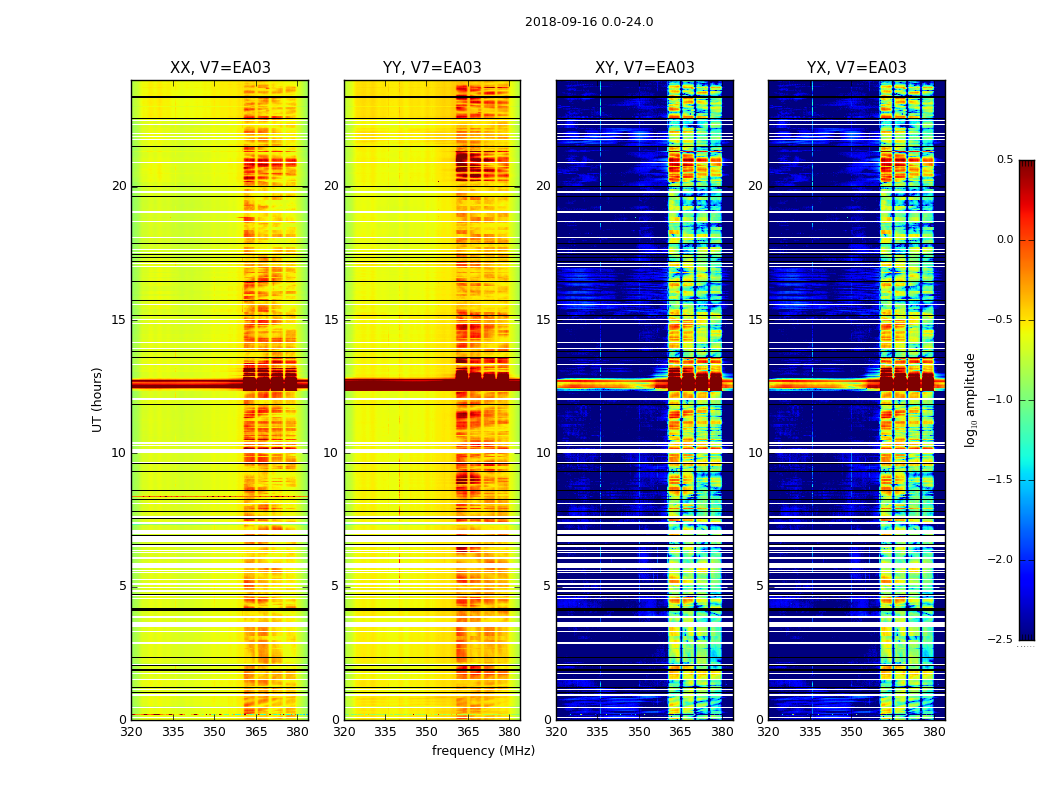The height and width of the screenshot is (800, 1050).
Task: Click the 365 MHz tick under YY panel
Action: point(468,732)
